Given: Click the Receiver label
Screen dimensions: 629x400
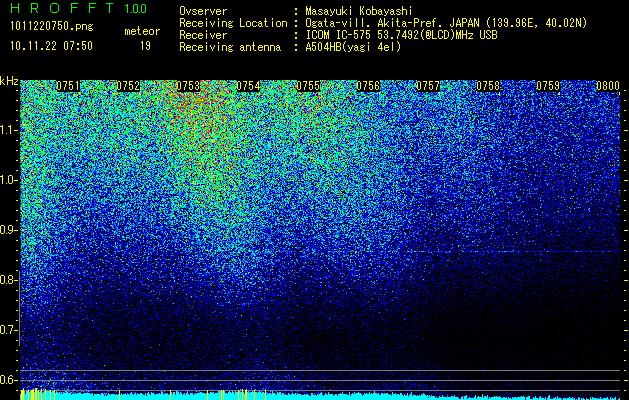Looking at the screenshot, I should click(x=203, y=35).
